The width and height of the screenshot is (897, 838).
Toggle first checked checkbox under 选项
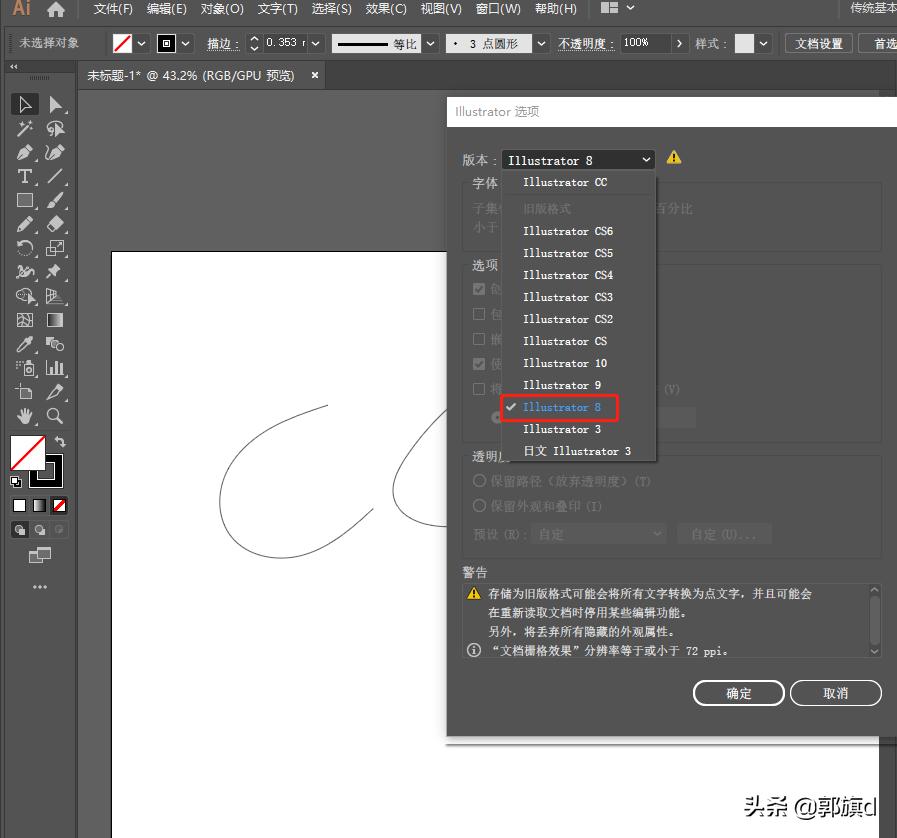tap(479, 289)
